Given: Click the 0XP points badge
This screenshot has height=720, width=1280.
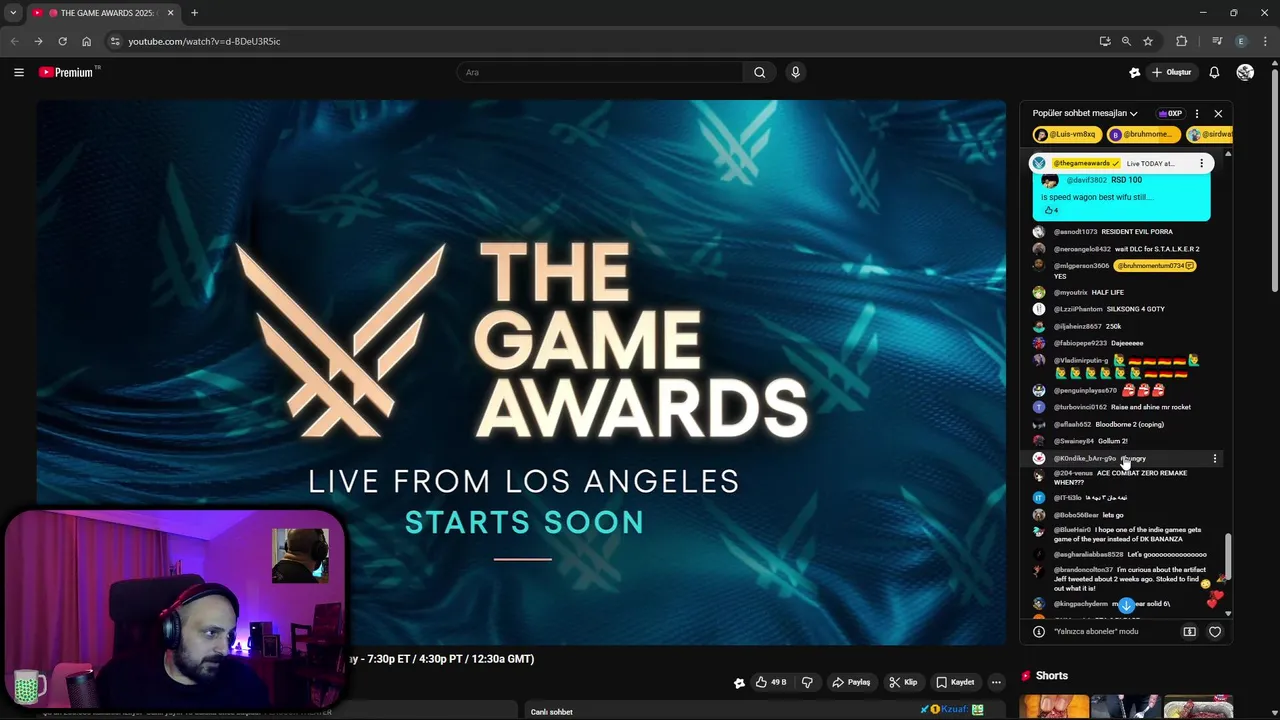Looking at the screenshot, I should 1170,113.
